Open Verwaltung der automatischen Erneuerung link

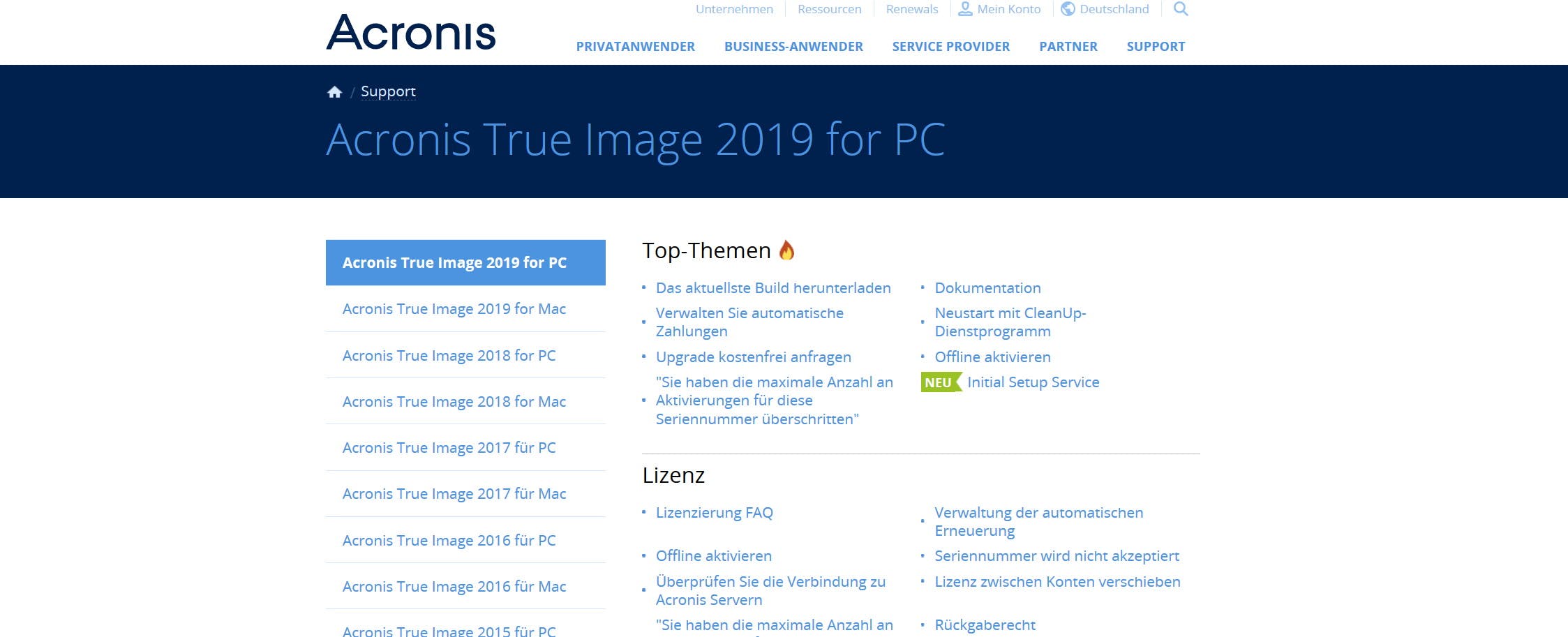(1038, 522)
